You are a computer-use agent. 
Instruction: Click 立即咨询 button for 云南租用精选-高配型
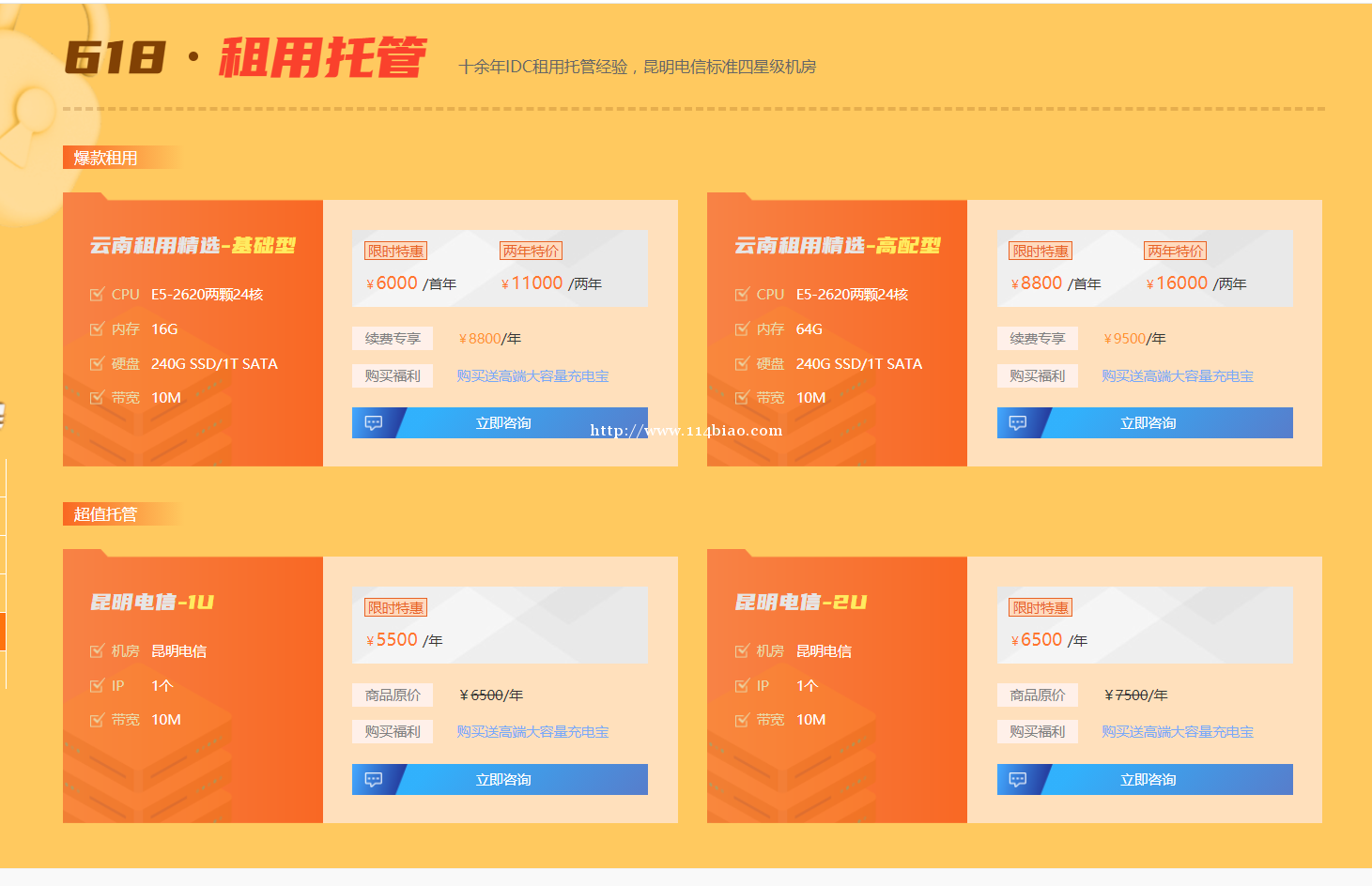pyautogui.click(x=1145, y=423)
